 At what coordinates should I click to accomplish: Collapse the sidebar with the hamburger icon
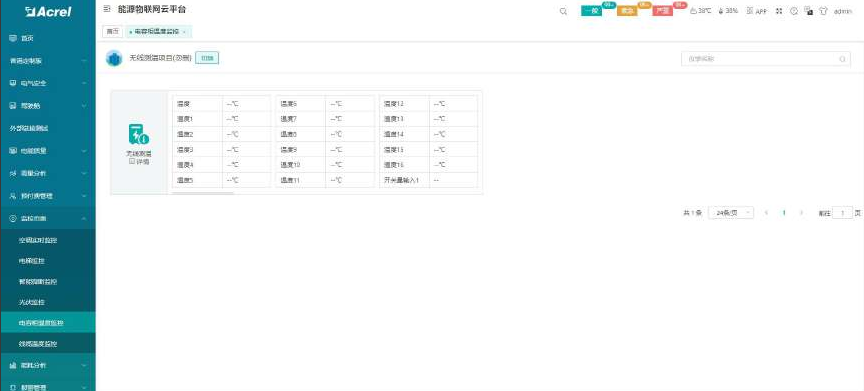coord(107,10)
